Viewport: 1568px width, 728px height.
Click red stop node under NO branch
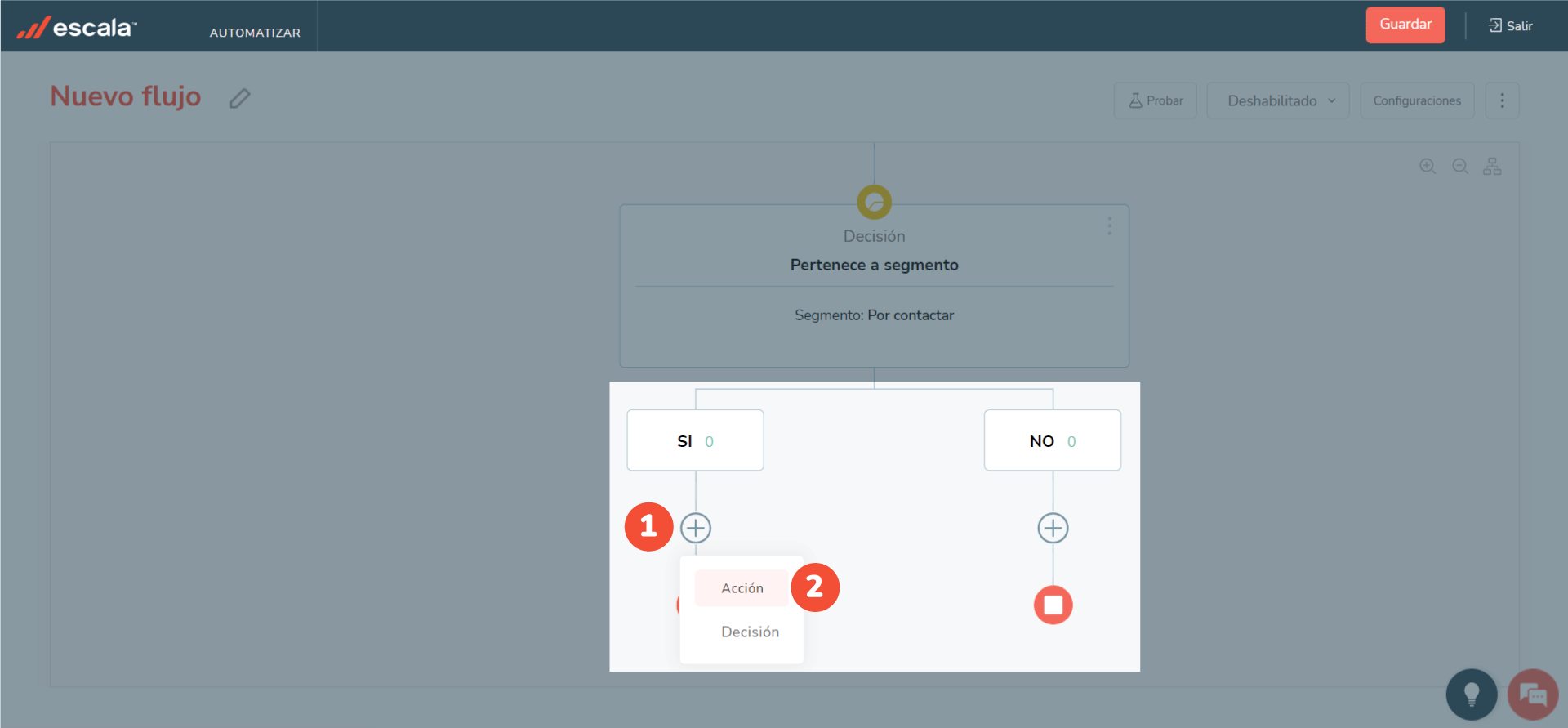1053,605
